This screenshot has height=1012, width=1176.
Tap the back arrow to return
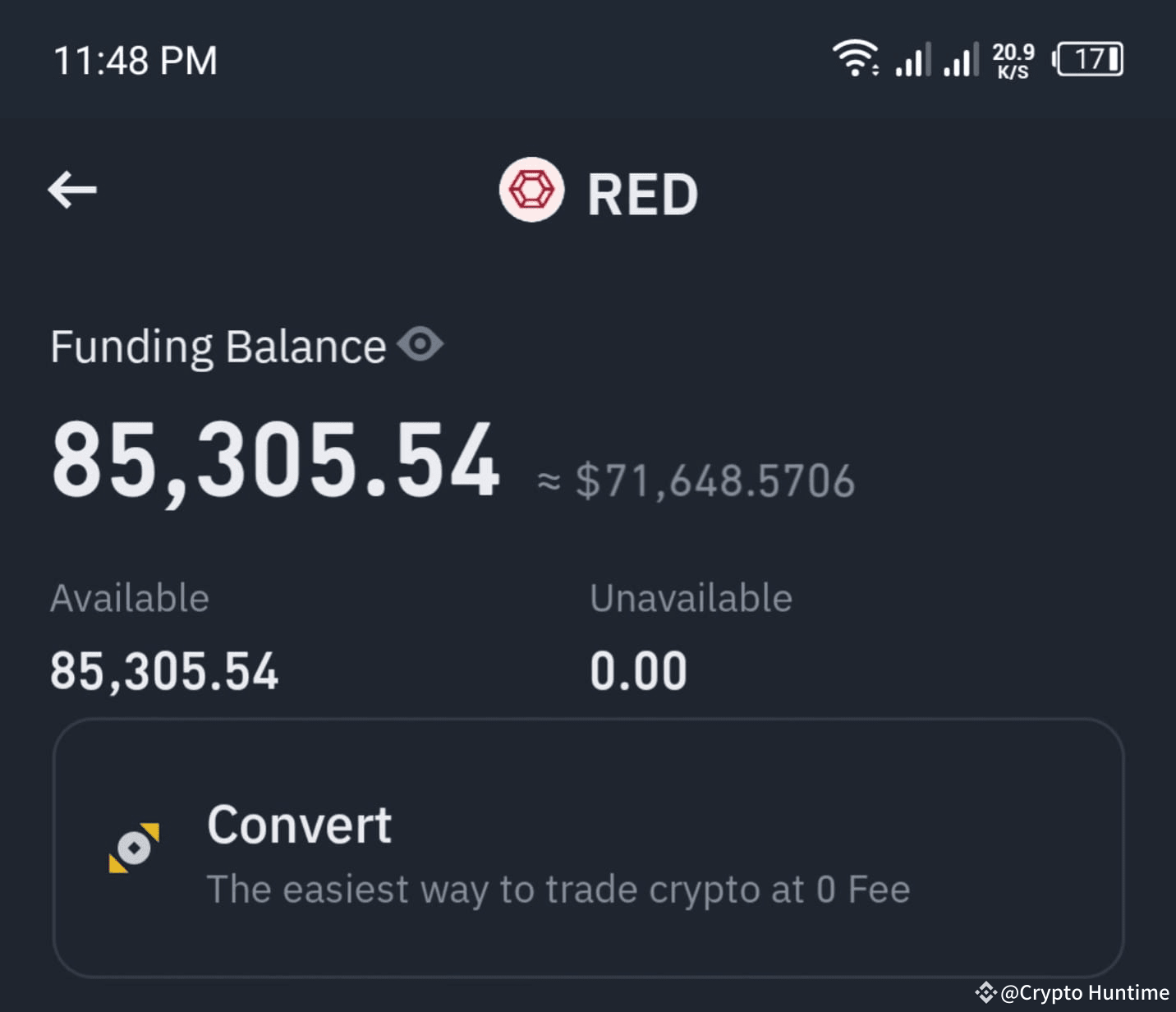72,190
